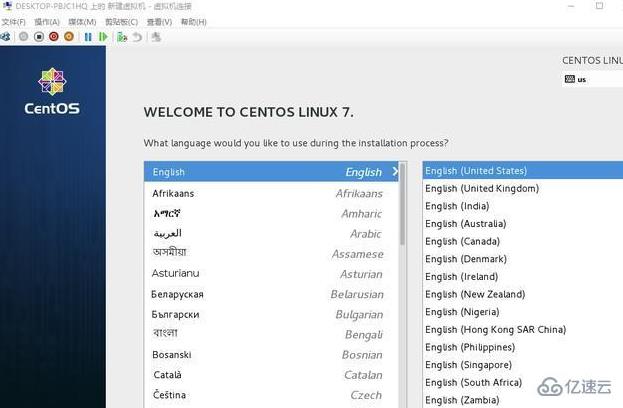Select the Belarusian language row
The image size is (623, 408).
pyautogui.click(x=271, y=294)
